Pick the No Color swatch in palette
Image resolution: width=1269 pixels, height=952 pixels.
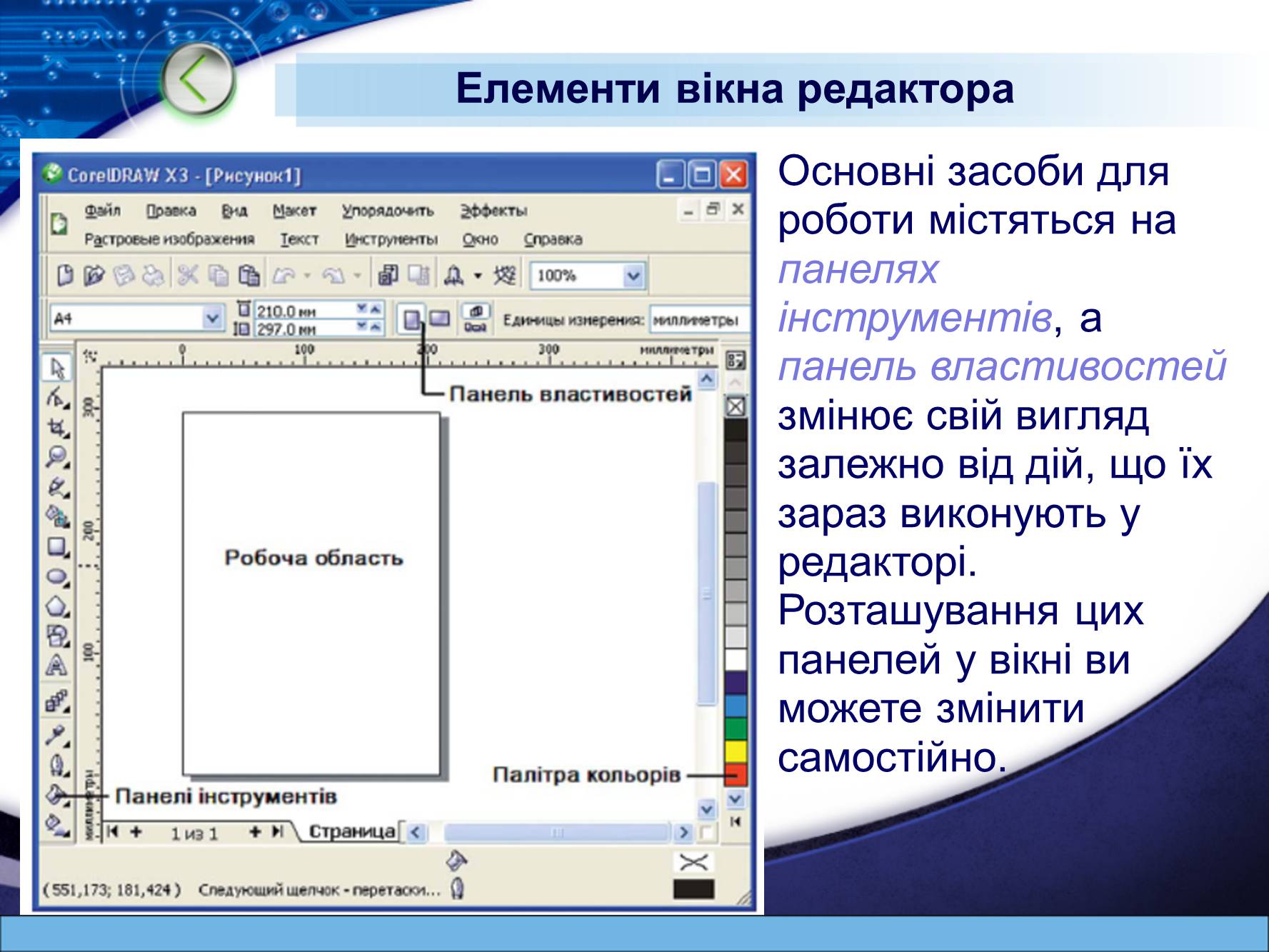click(736, 406)
